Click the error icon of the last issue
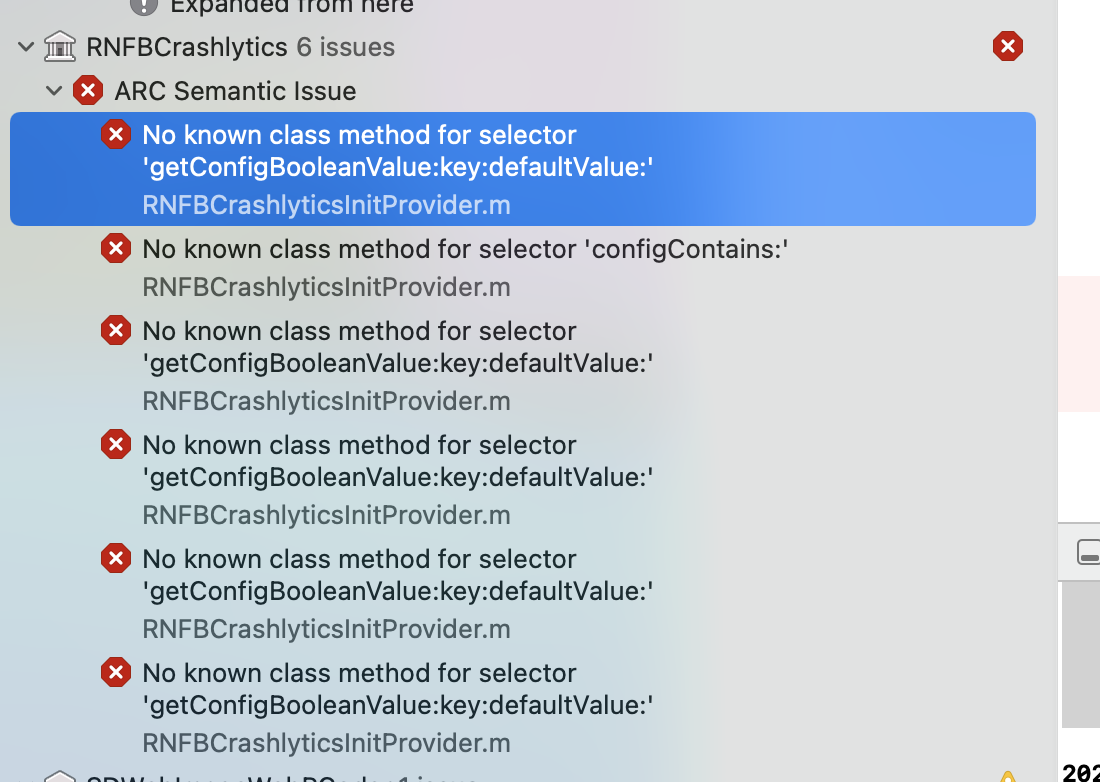The height and width of the screenshot is (782, 1100). pyautogui.click(x=116, y=672)
